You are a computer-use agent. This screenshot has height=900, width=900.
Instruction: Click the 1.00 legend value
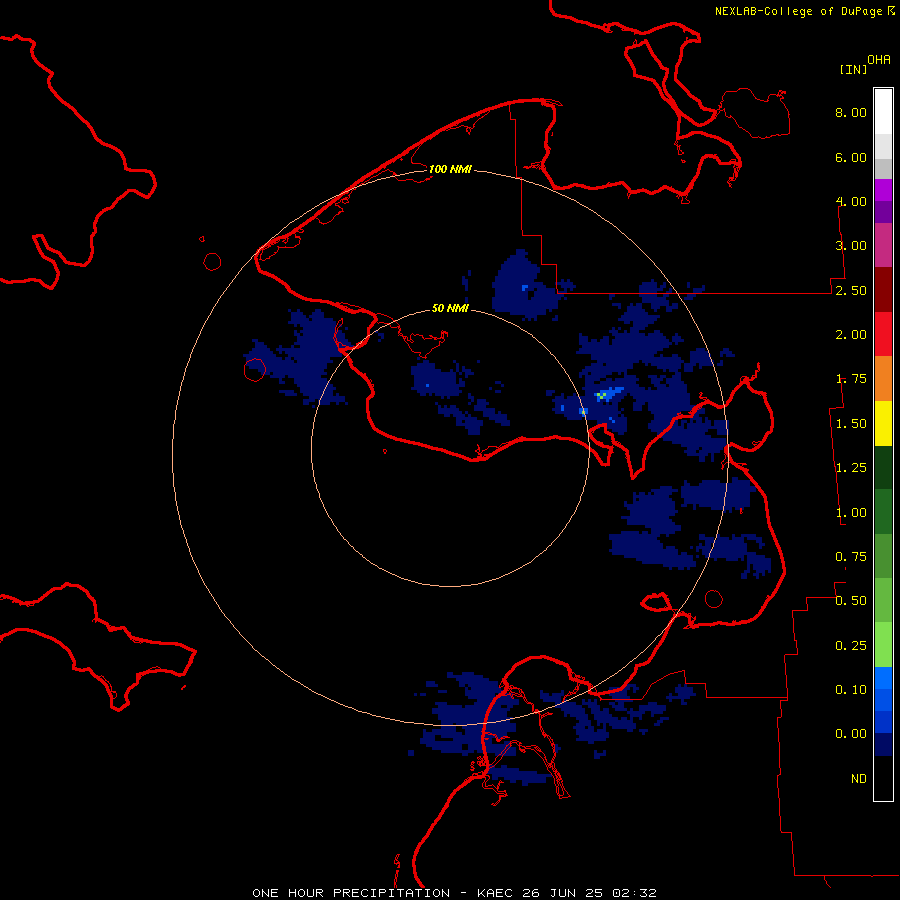[x=851, y=513]
